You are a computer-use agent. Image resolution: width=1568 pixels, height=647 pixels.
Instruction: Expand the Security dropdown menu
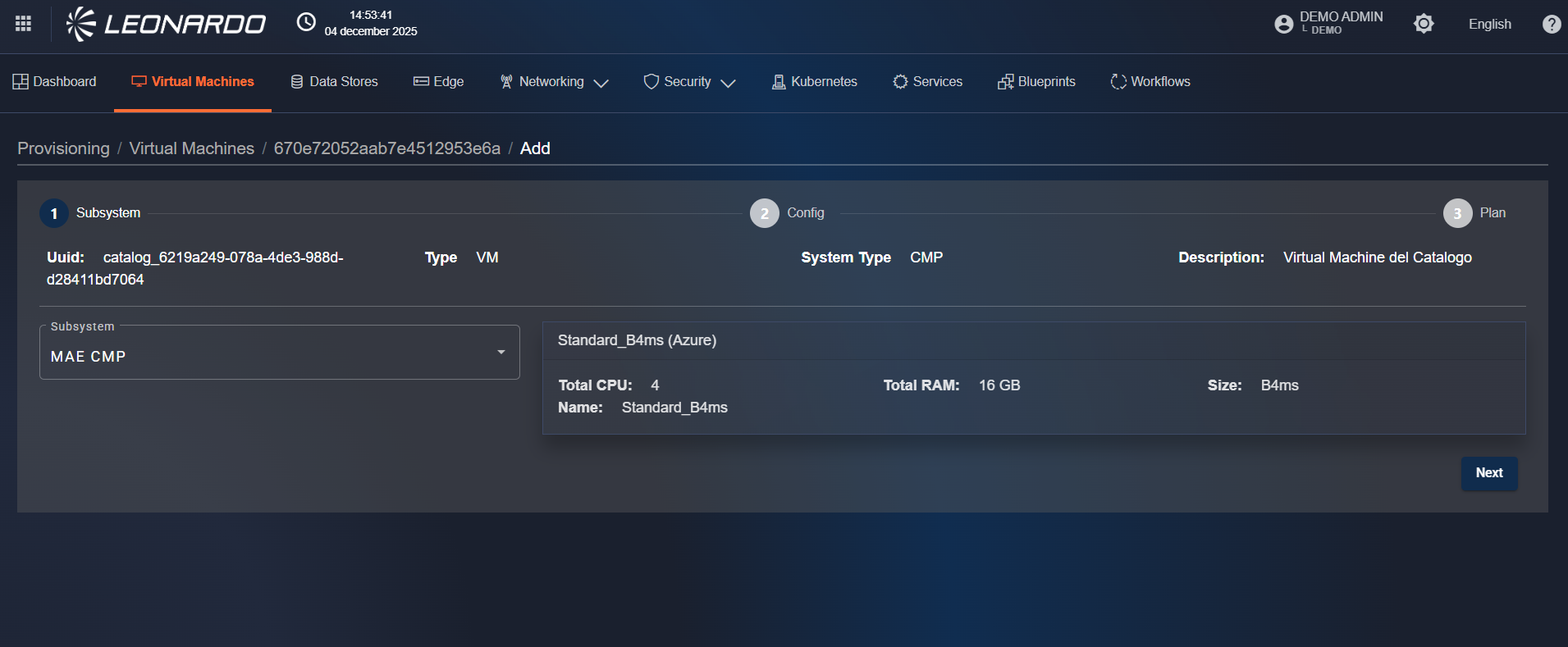(x=689, y=82)
